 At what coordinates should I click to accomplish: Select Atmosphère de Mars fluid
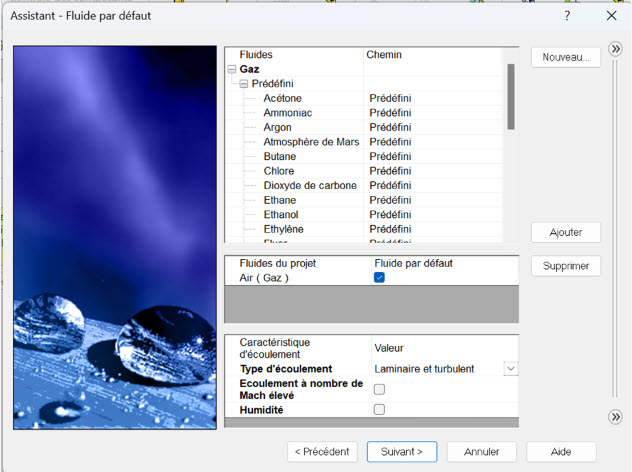[311, 142]
